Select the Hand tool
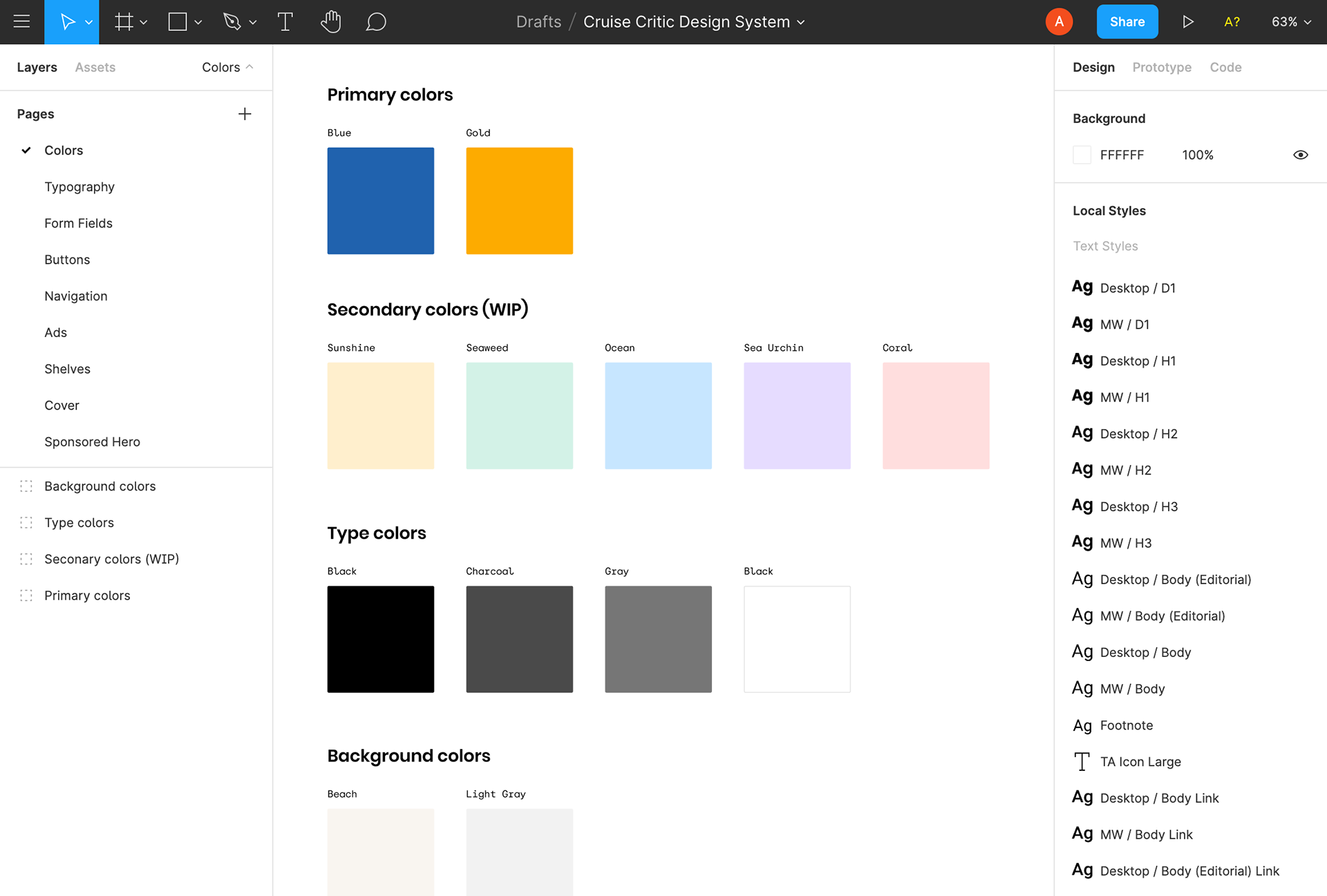 (x=331, y=21)
